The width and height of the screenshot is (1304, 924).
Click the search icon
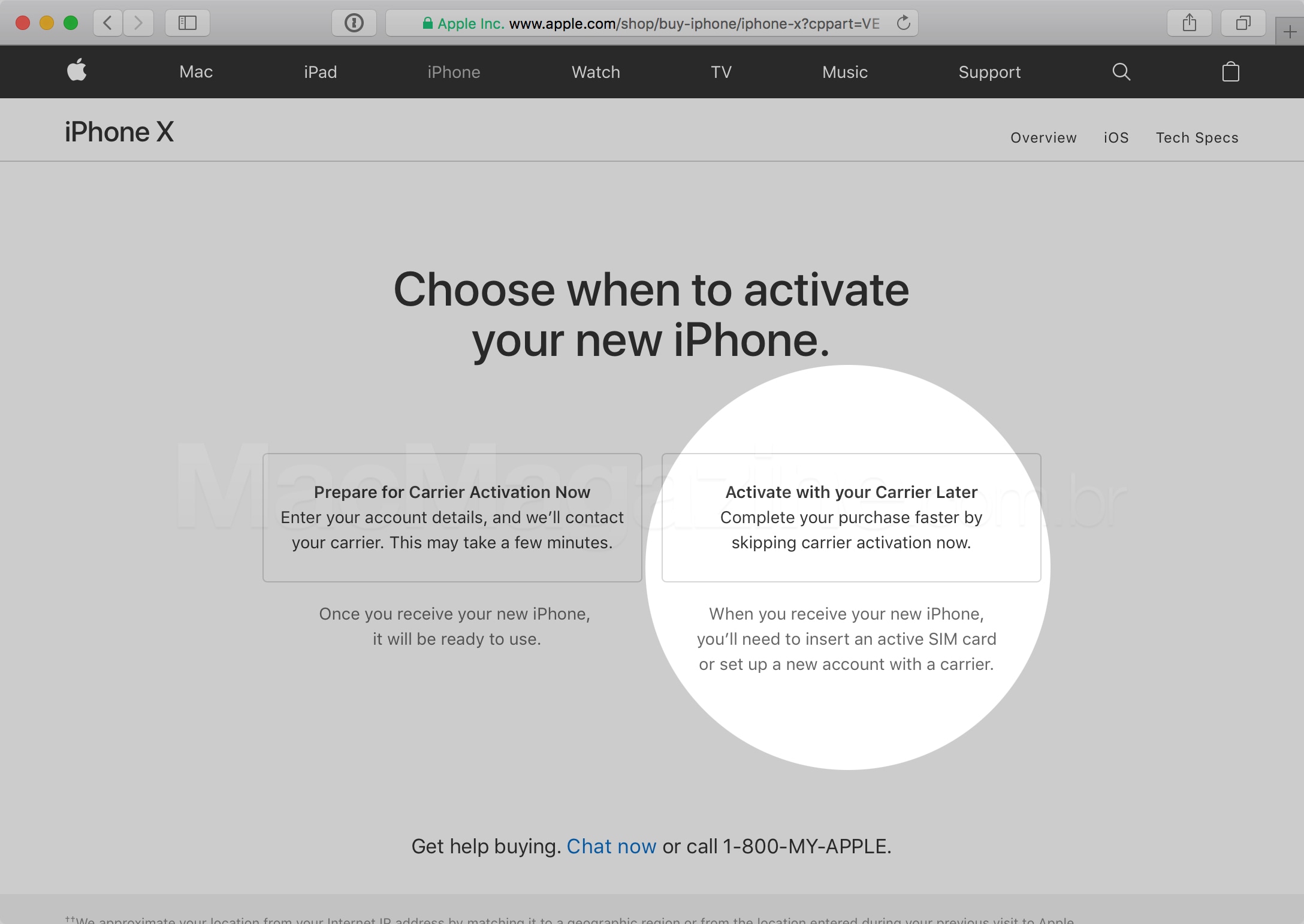coord(1123,72)
